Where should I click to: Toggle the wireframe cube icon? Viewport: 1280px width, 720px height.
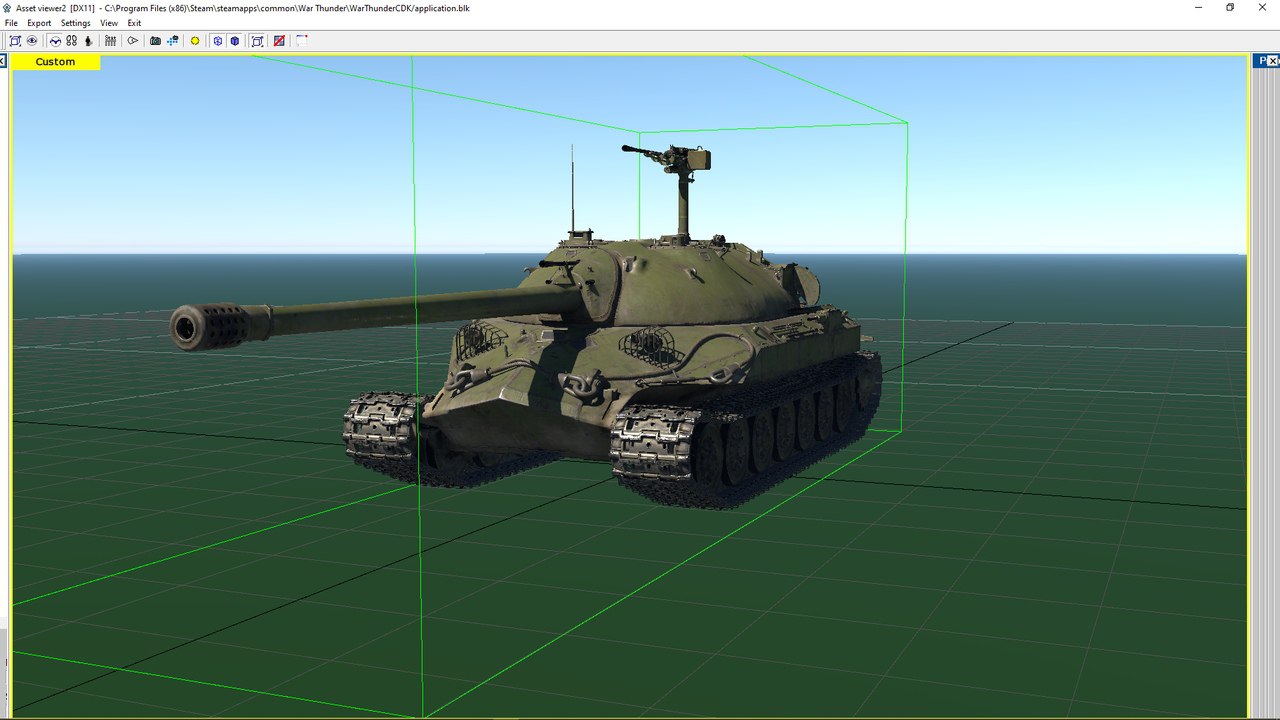(217, 41)
